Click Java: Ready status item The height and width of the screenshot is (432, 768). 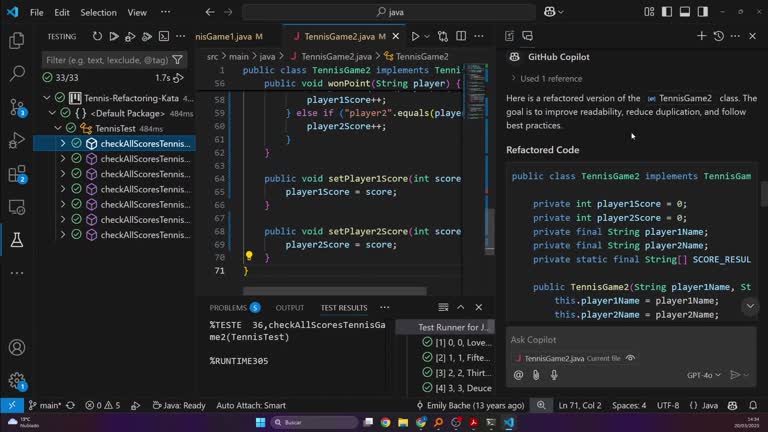pyautogui.click(x=179, y=405)
